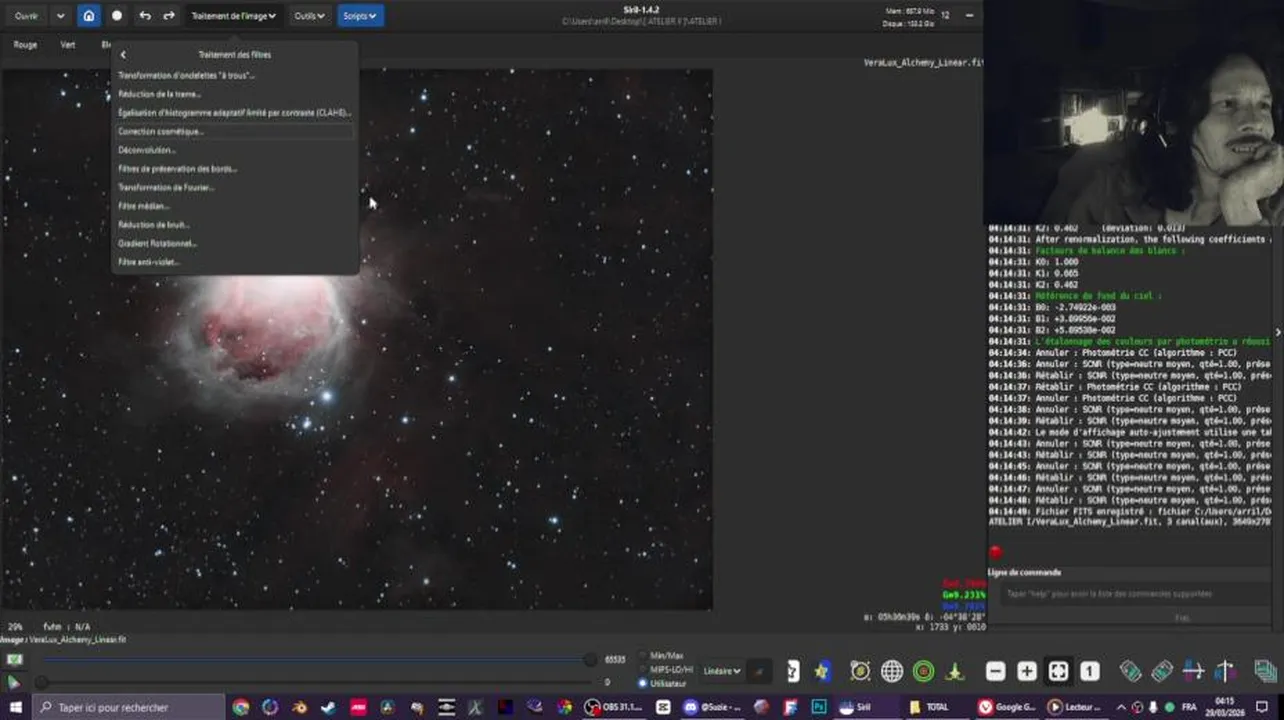Fit image to window with the frame icon
Viewport: 1284px width, 720px height.
tap(1058, 671)
